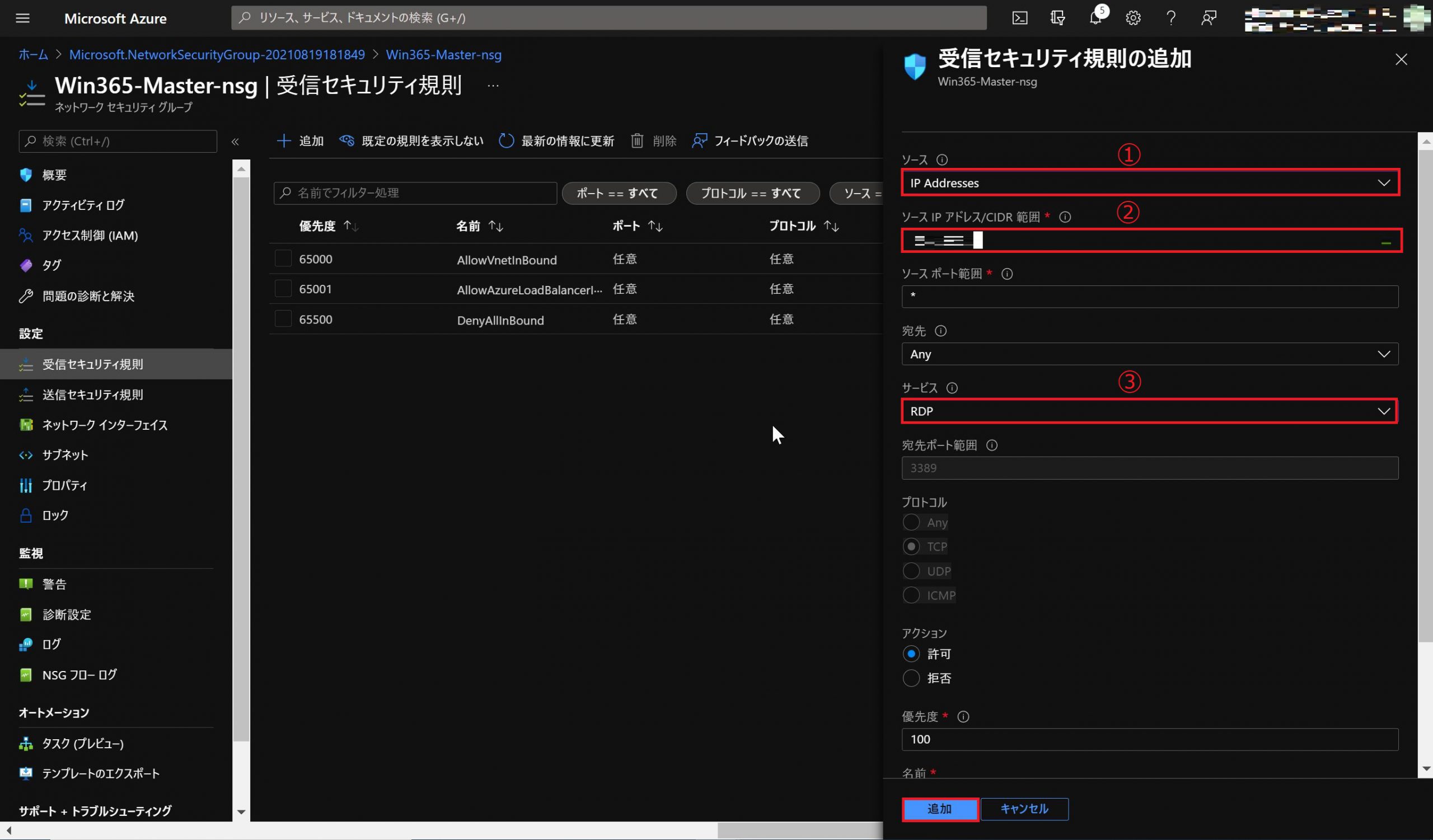Viewport: 1433px width, 840px height.
Task: Check the box for rule 65000
Action: [283, 259]
